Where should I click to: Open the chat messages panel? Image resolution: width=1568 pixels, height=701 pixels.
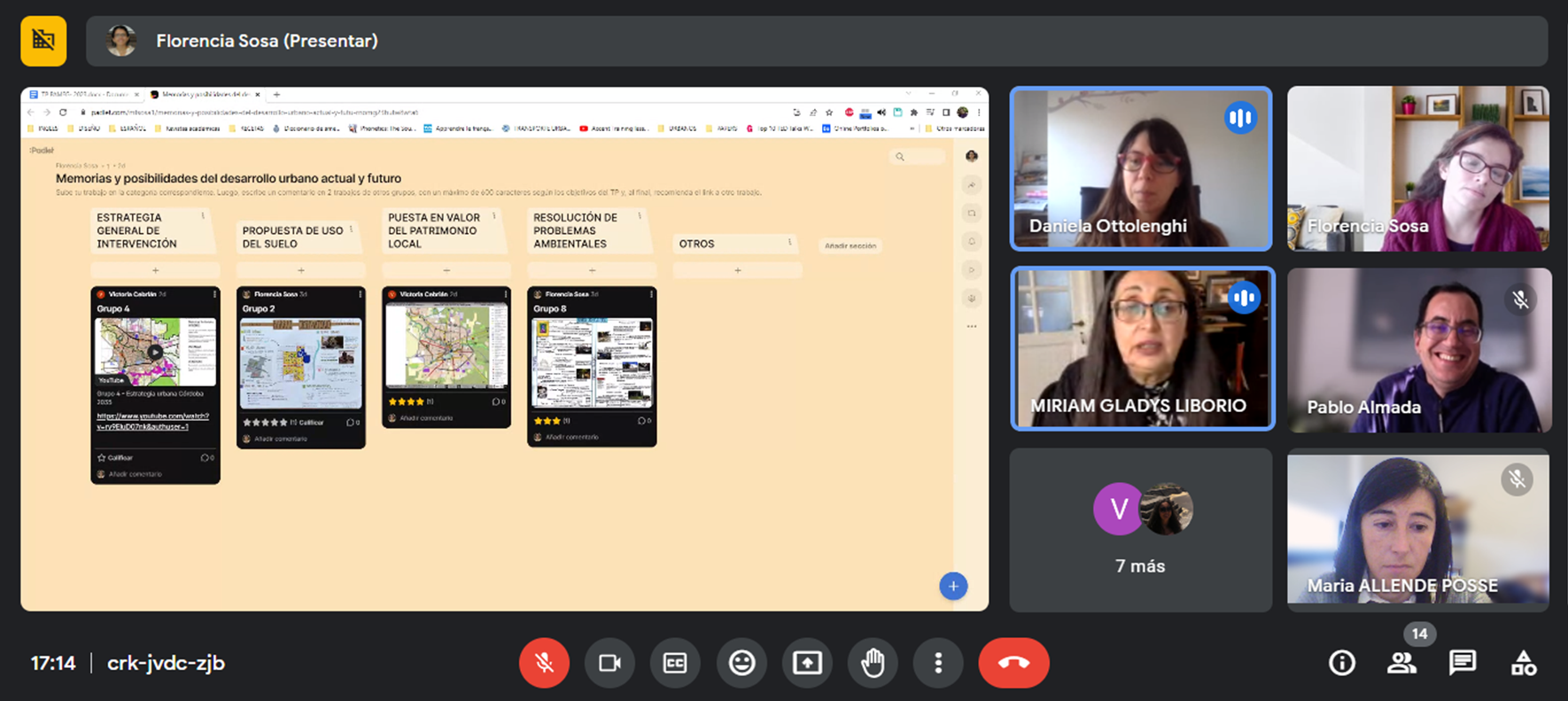[x=1462, y=663]
